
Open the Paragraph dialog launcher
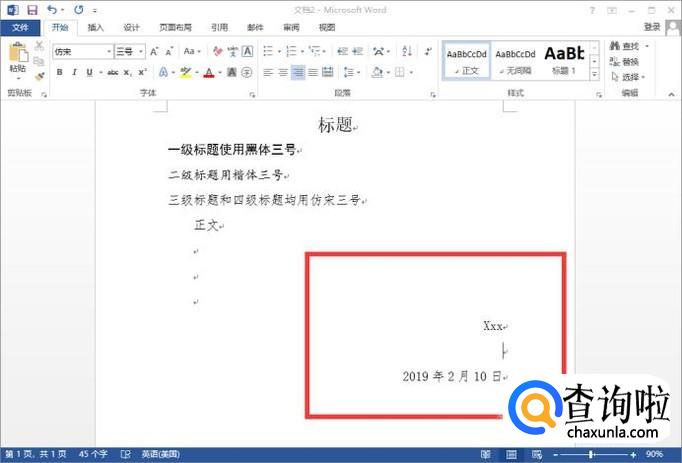click(433, 94)
